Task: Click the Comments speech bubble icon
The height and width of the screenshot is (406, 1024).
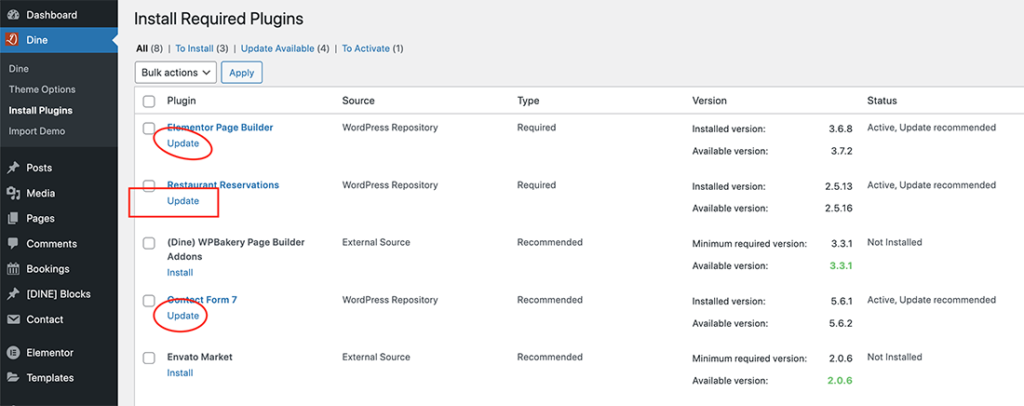Action: [12, 243]
